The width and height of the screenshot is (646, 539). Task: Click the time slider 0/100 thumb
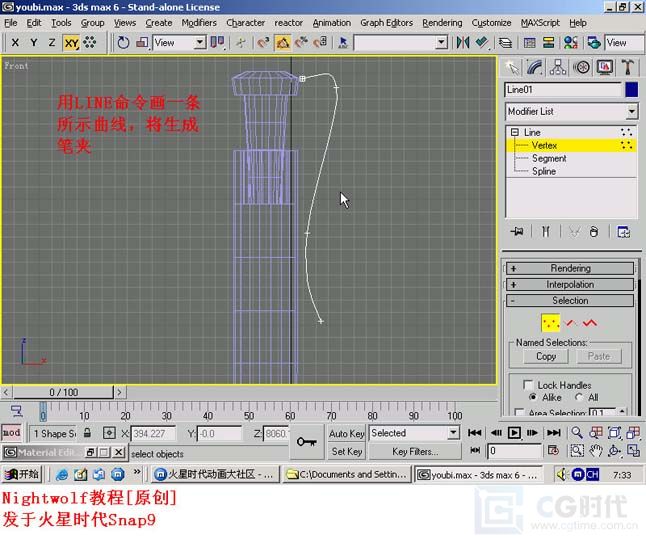(x=63, y=392)
